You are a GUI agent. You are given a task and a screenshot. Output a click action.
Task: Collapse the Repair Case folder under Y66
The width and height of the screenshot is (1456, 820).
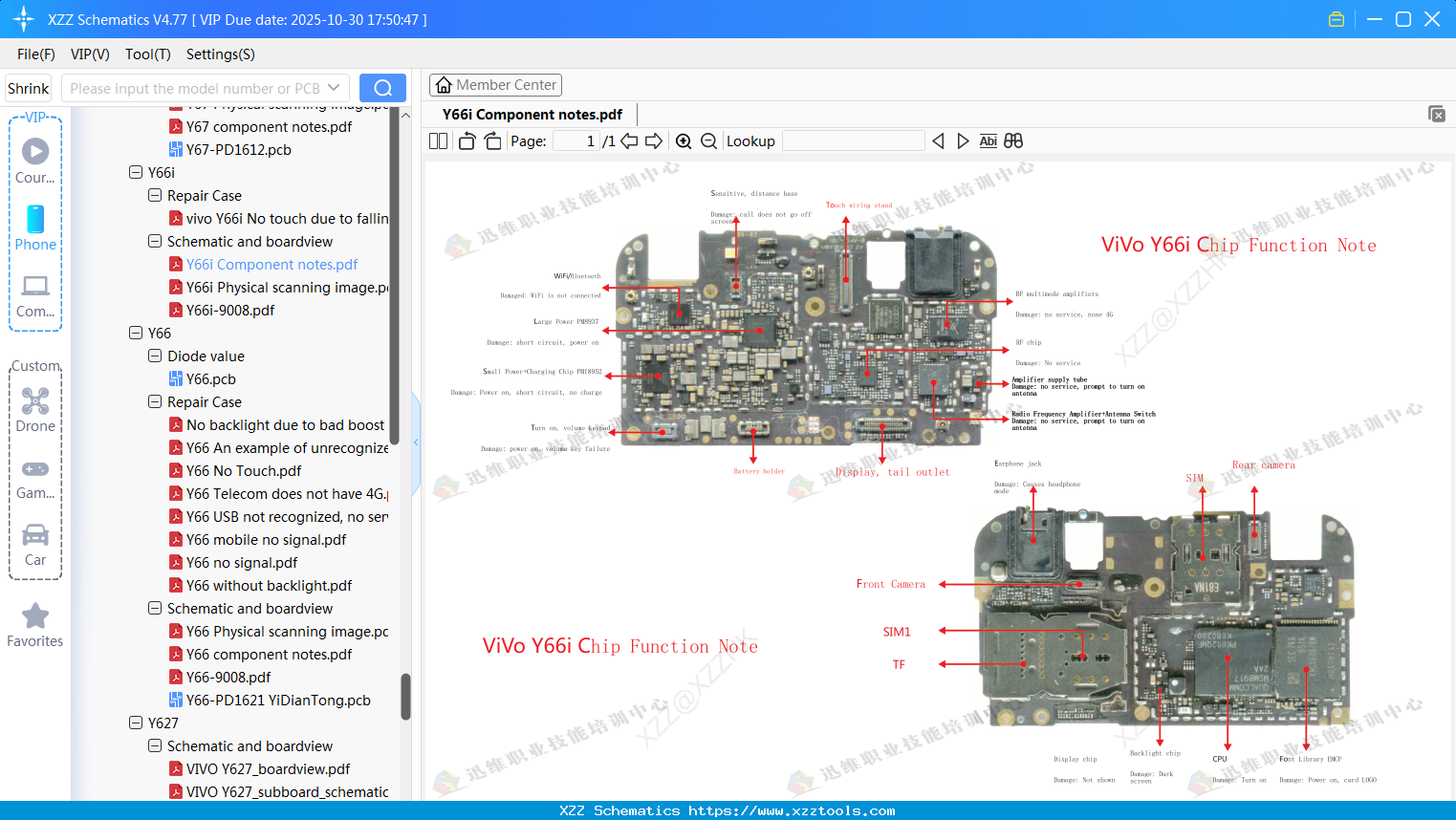[154, 401]
